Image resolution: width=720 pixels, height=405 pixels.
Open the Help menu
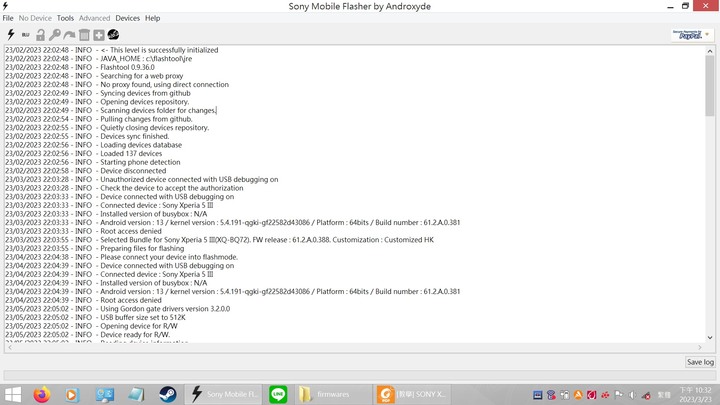pyautogui.click(x=152, y=18)
